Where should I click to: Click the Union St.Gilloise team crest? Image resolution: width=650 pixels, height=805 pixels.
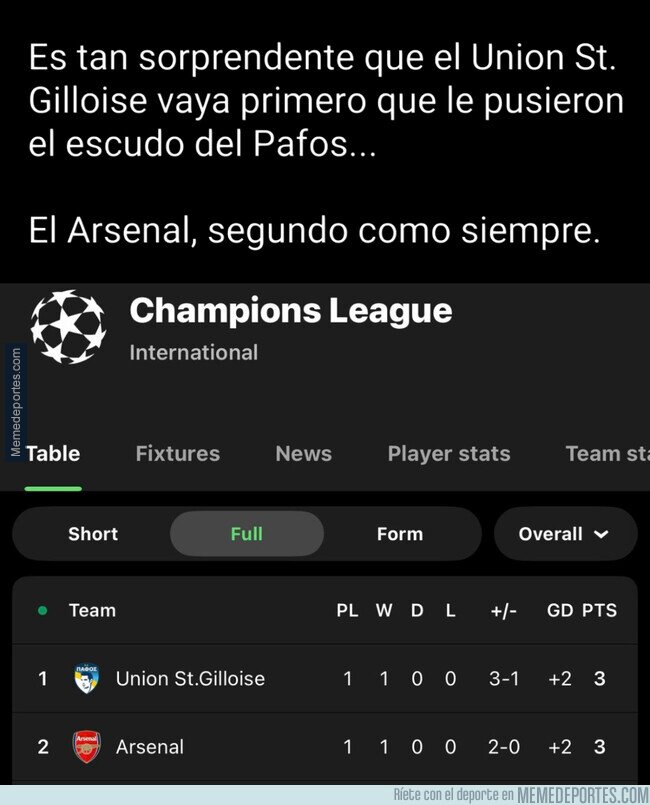click(x=86, y=679)
